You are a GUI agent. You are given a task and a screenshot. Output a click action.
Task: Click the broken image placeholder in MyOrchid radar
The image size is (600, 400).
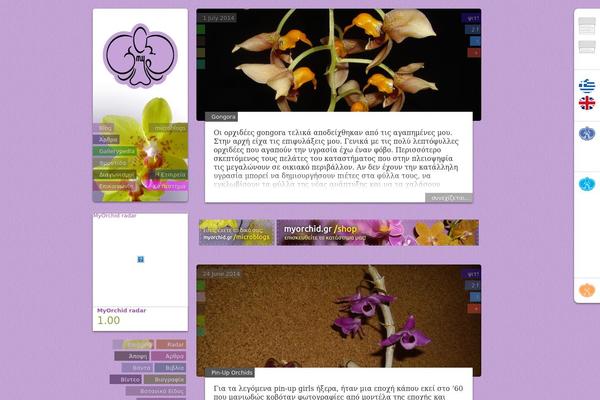(140, 260)
